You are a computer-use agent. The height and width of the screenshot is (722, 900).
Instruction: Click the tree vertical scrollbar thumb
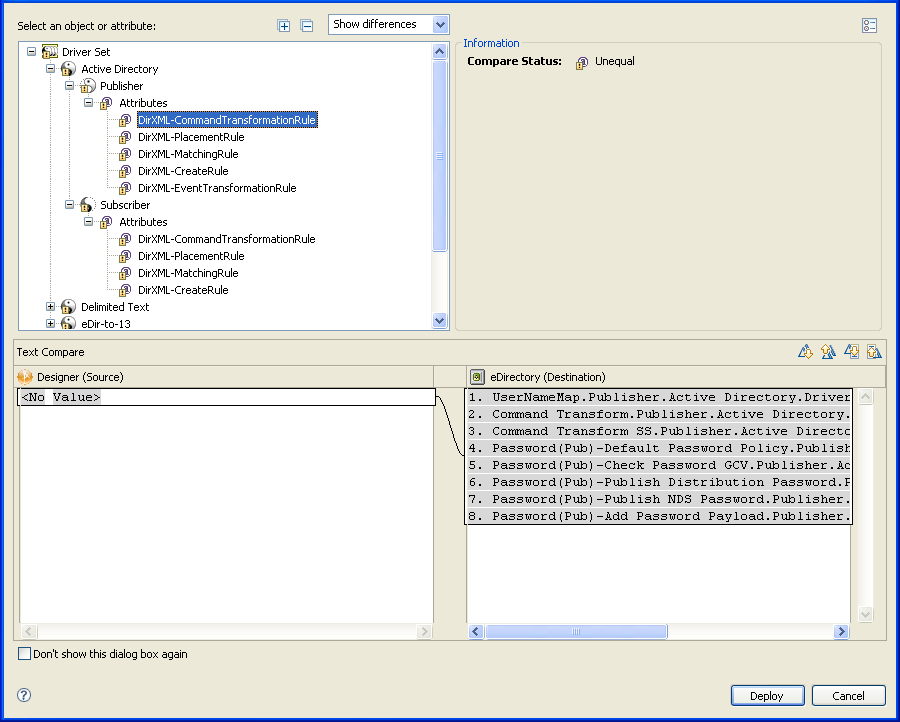[440, 156]
